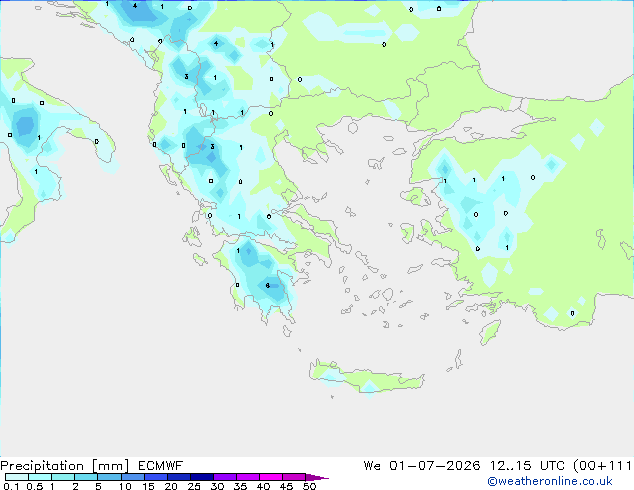634x490 pixels.
Task: Select the 20–25 mm dark blue legend swatch
Action: click(179, 477)
